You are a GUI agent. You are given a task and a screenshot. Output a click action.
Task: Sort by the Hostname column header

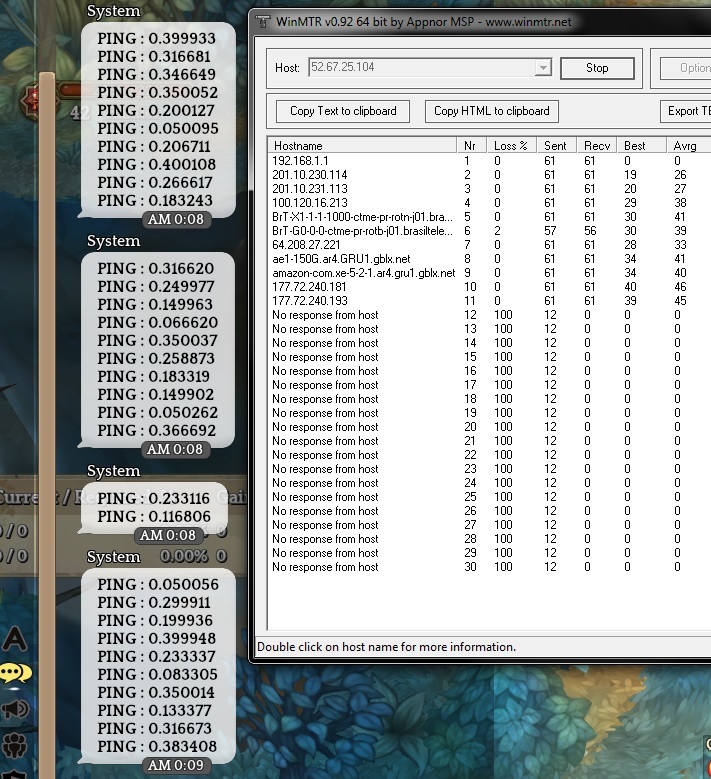[362, 146]
